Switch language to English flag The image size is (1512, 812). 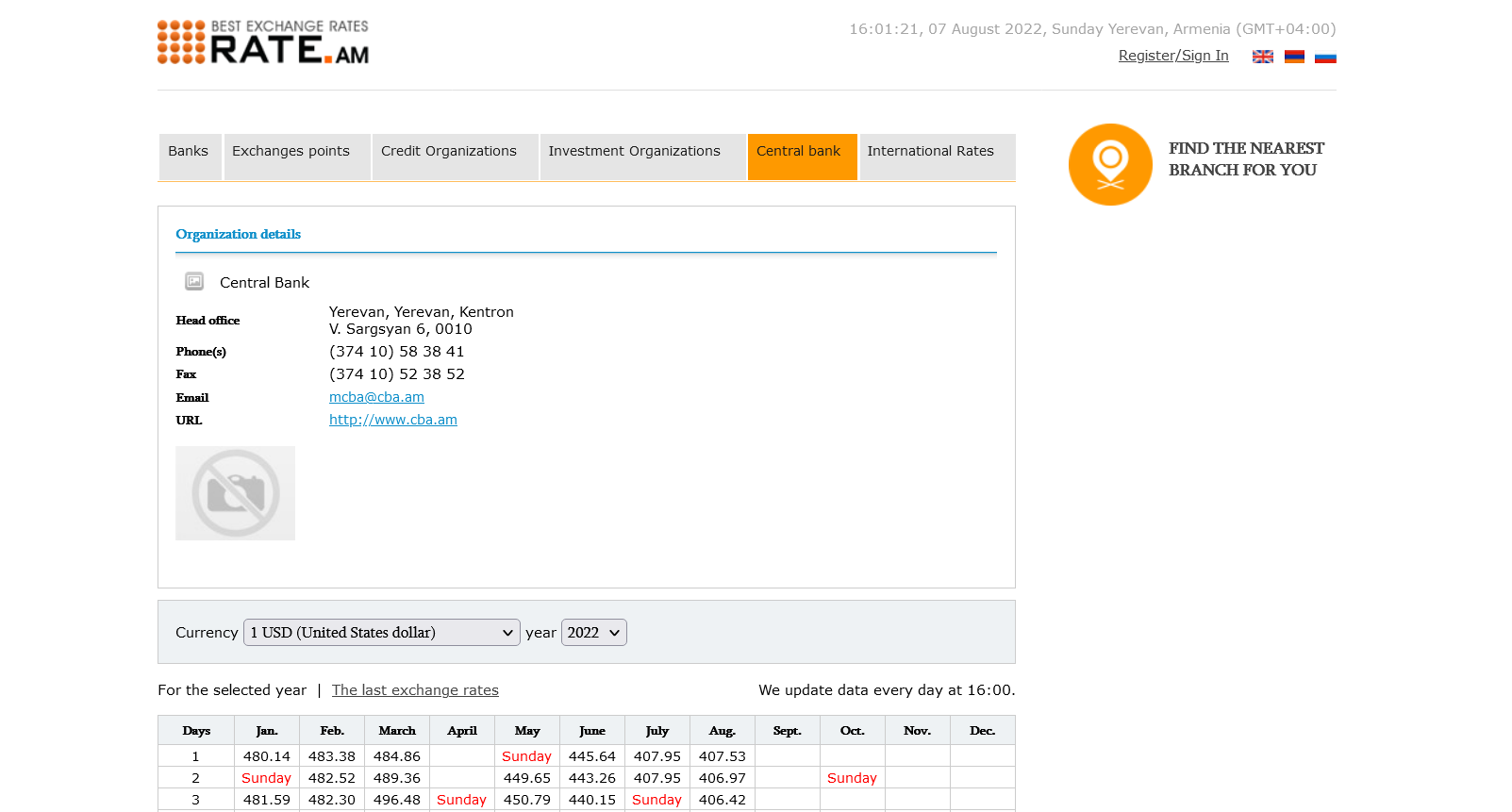[x=1262, y=57]
